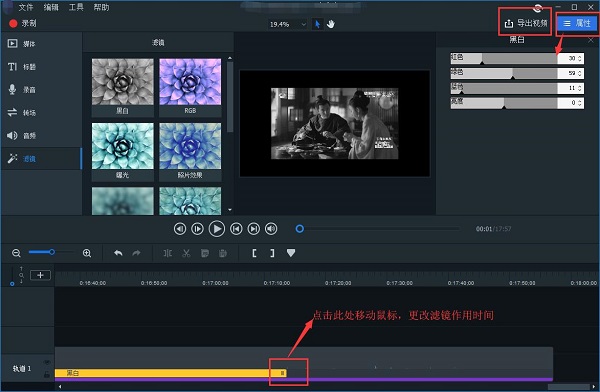Toggle visibility eye for 轨道 1
Screen dimensions: 600x392
pyautogui.click(x=47, y=362)
